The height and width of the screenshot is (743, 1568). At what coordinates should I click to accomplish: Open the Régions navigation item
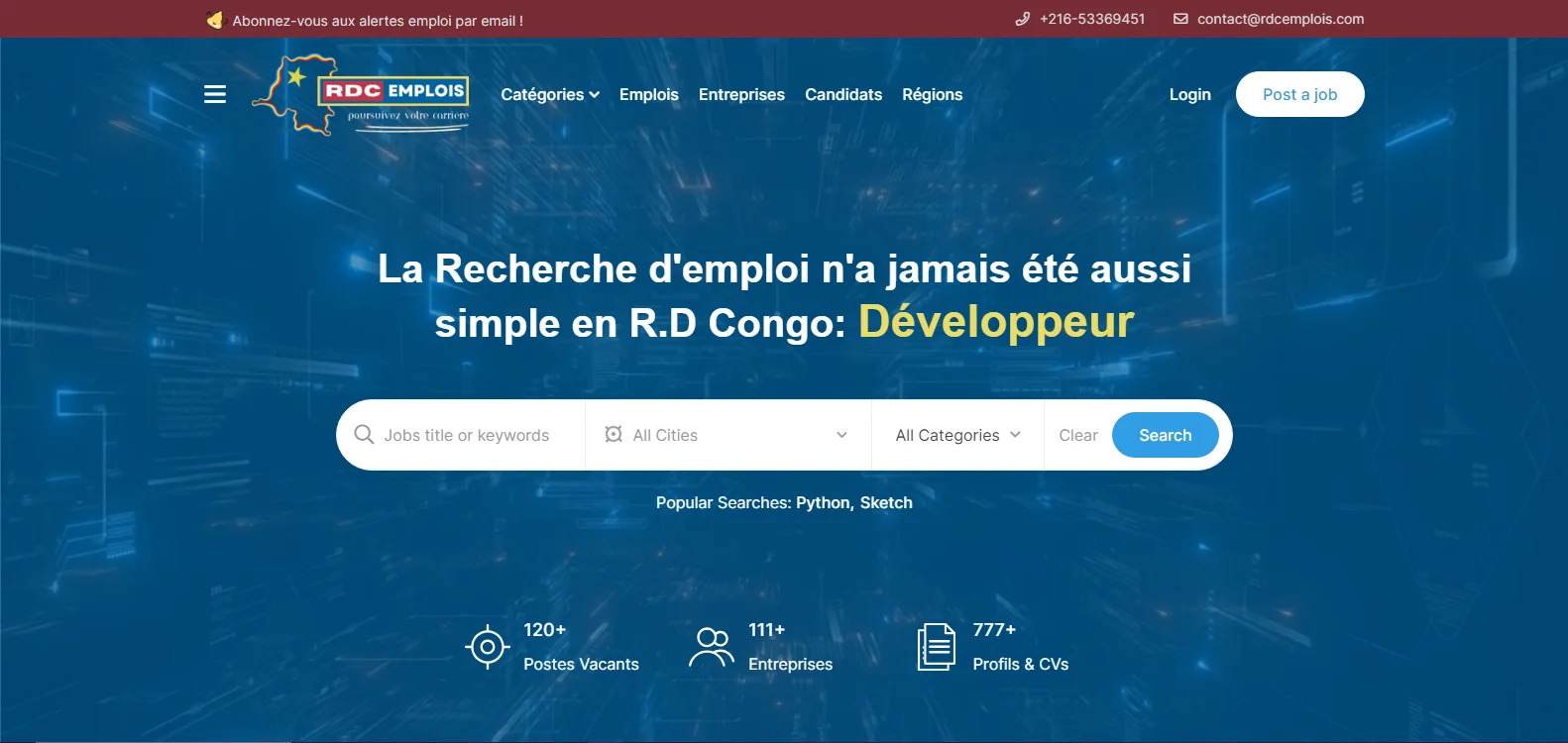coord(933,94)
